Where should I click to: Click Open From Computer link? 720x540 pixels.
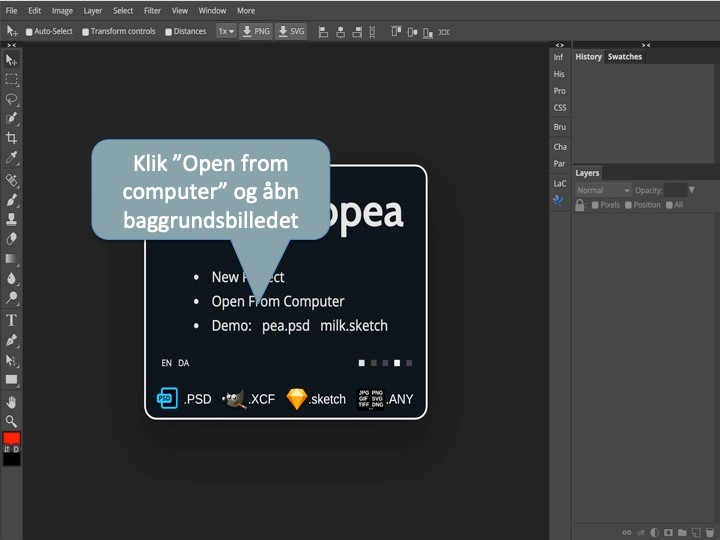pyautogui.click(x=278, y=301)
